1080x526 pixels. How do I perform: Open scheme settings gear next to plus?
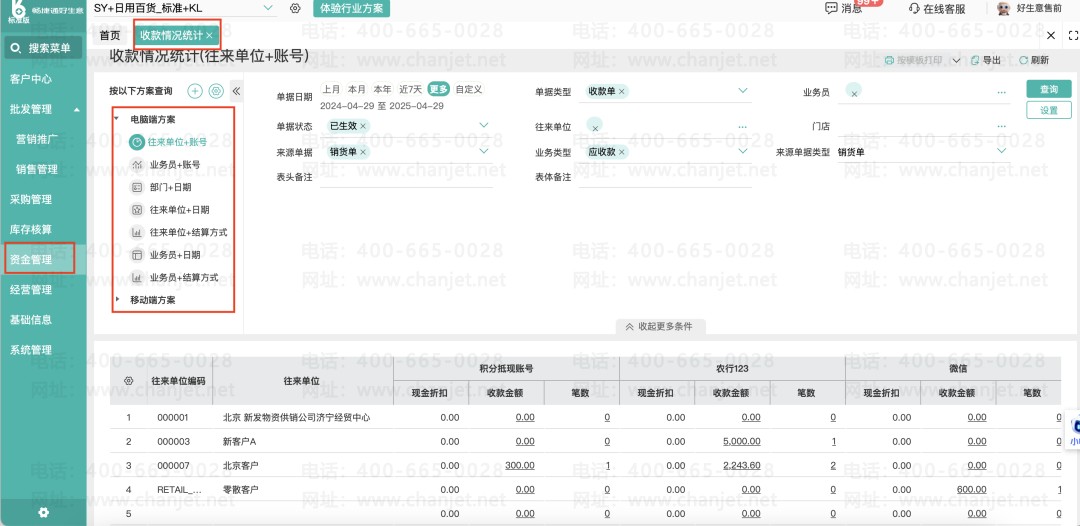[216, 91]
